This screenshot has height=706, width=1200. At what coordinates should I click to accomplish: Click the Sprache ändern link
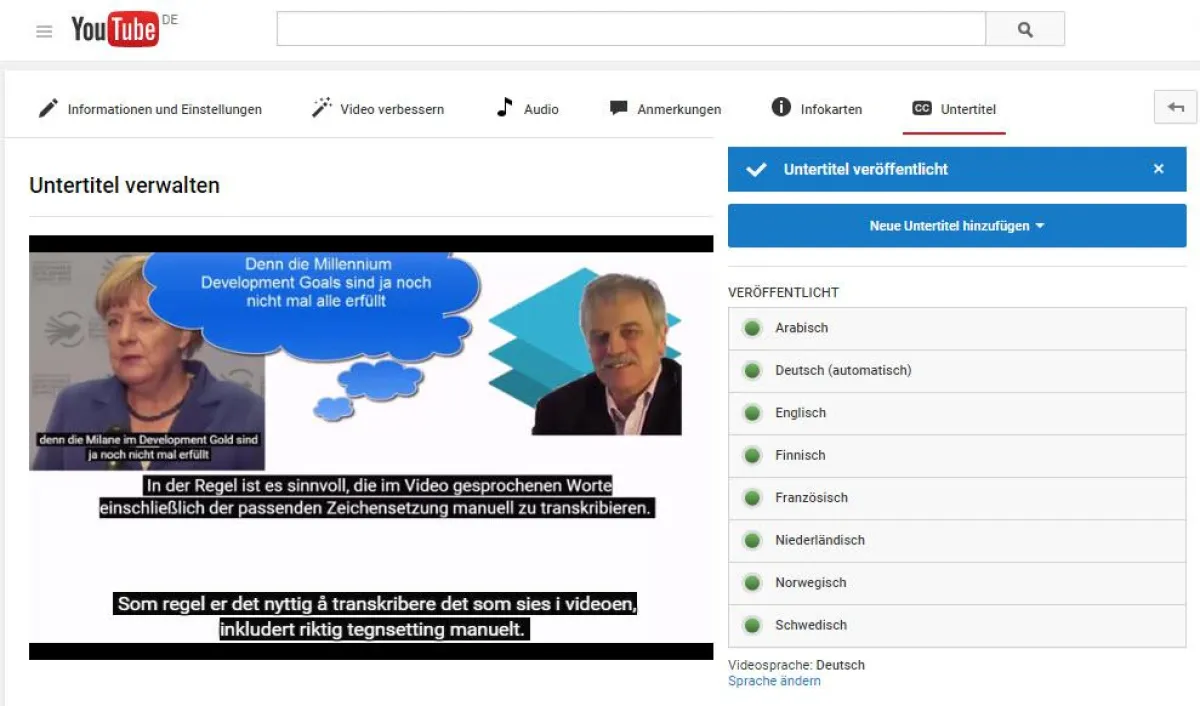[x=774, y=681]
